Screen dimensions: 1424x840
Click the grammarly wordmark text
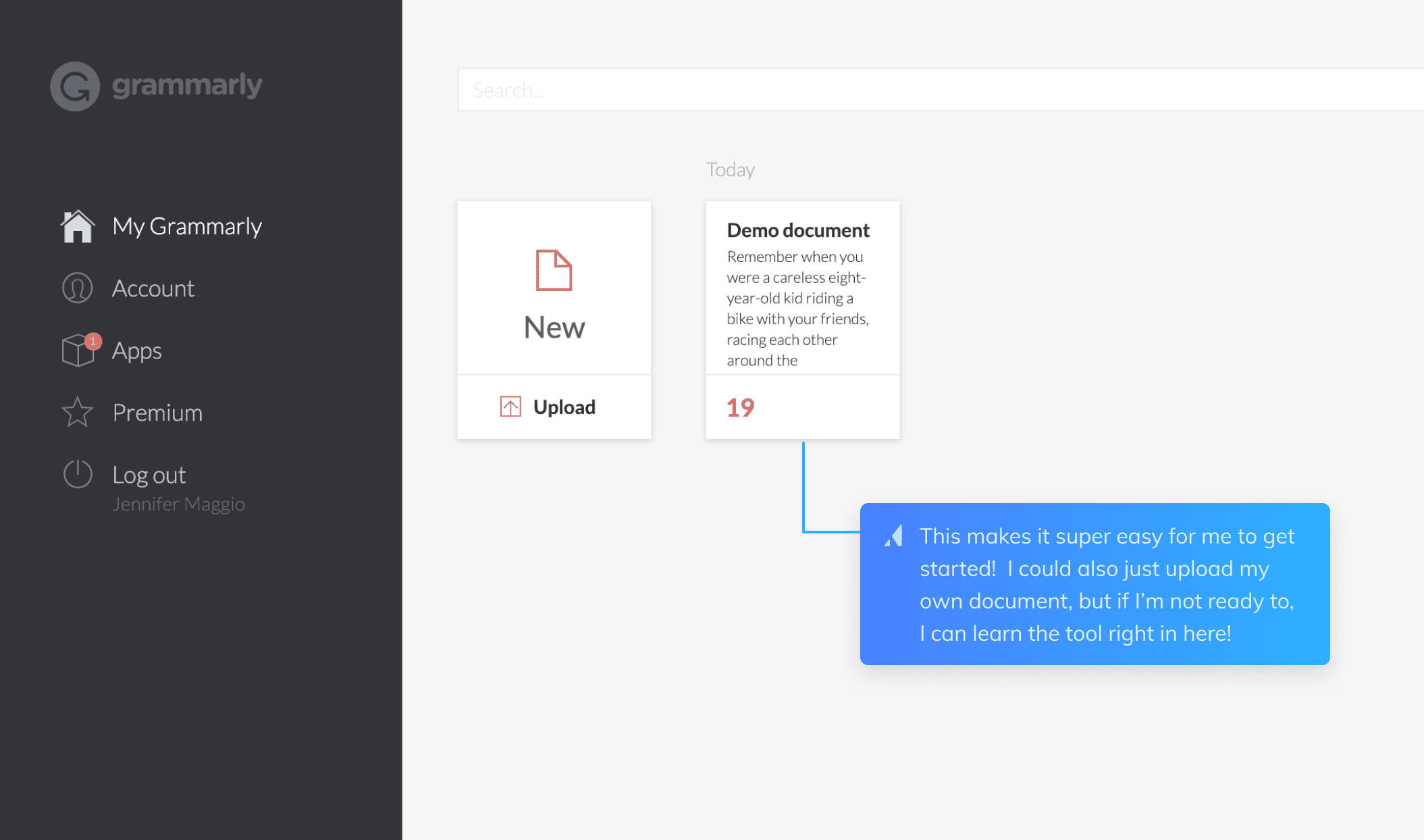click(187, 86)
